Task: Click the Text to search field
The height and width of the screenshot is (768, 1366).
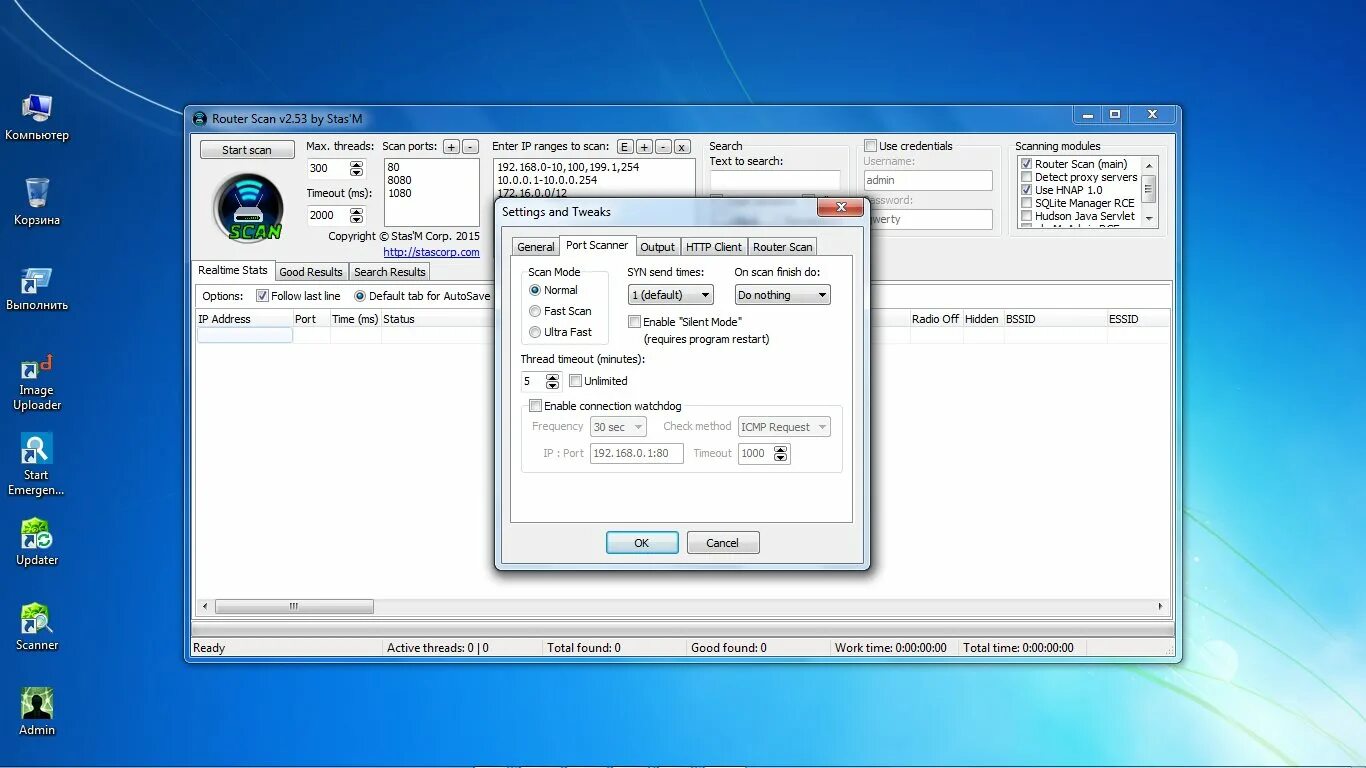Action: tap(775, 181)
